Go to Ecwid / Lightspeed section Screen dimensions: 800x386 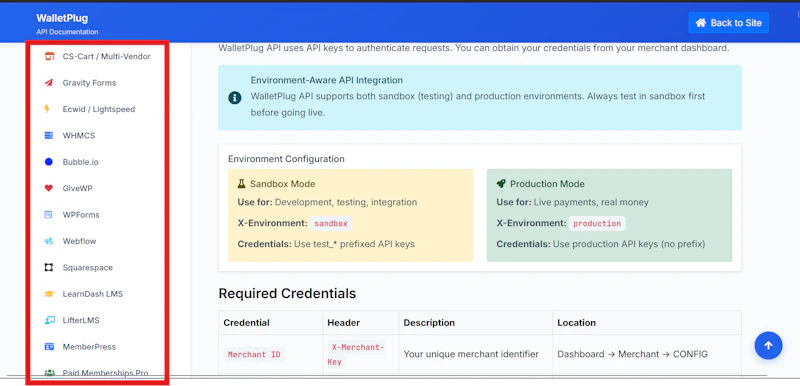99,109
